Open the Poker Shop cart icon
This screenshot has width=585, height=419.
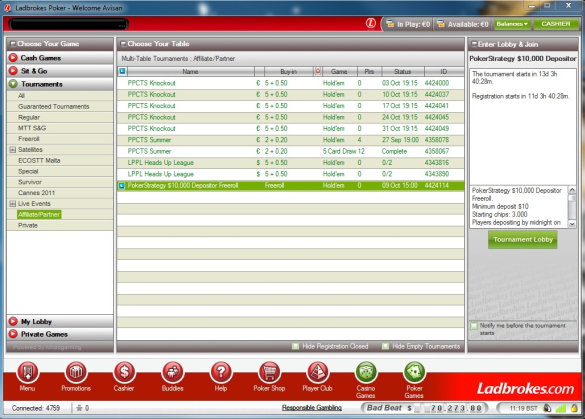tap(269, 372)
